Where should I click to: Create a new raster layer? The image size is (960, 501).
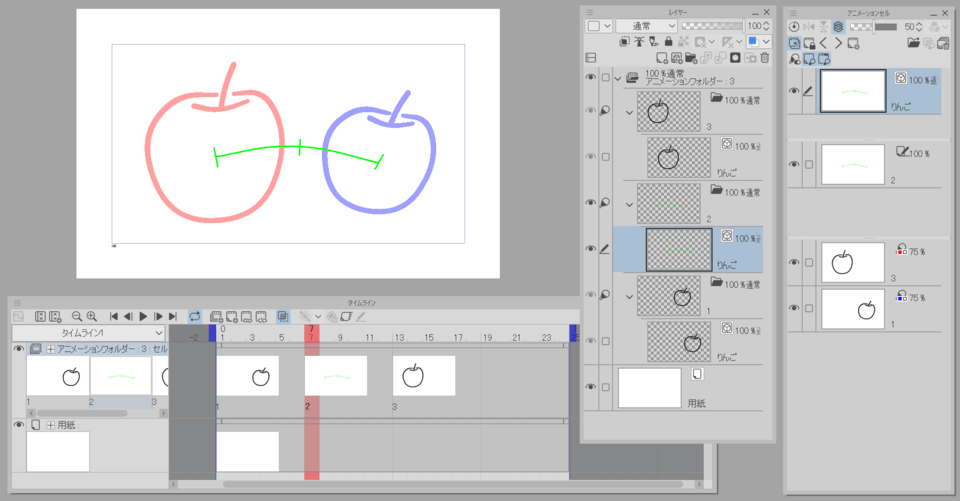click(662, 58)
